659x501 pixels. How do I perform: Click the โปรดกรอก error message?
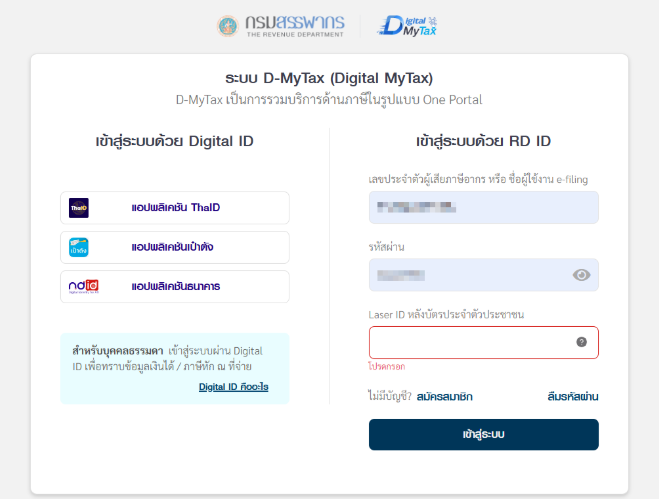(x=387, y=367)
